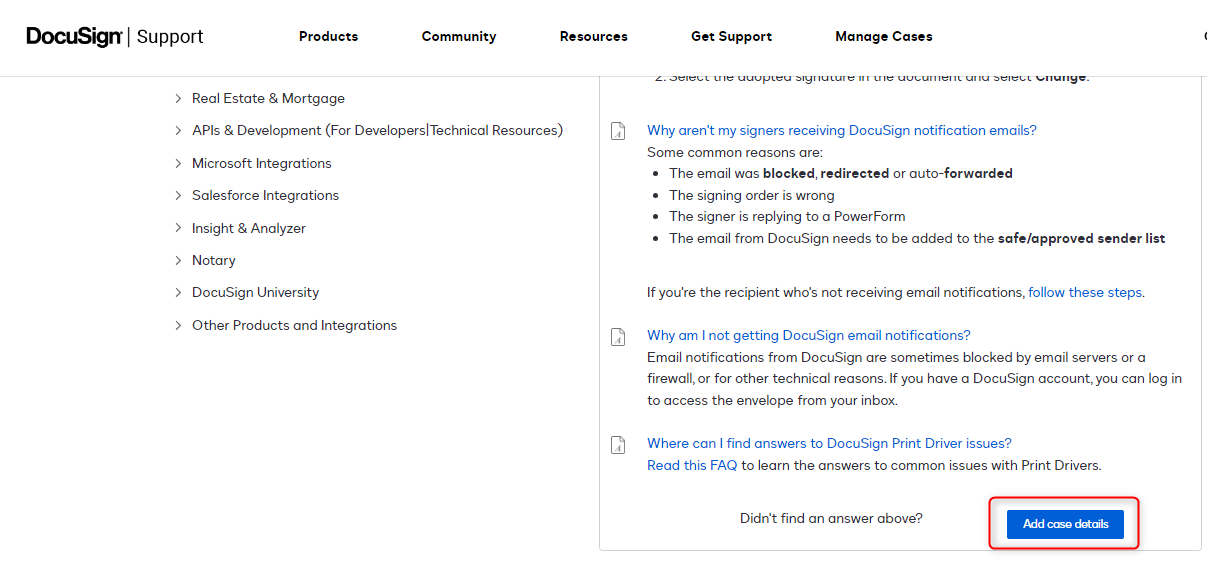This screenshot has height=588, width=1207.
Task: Click document icon beside email notifications article
Action: [x=618, y=336]
